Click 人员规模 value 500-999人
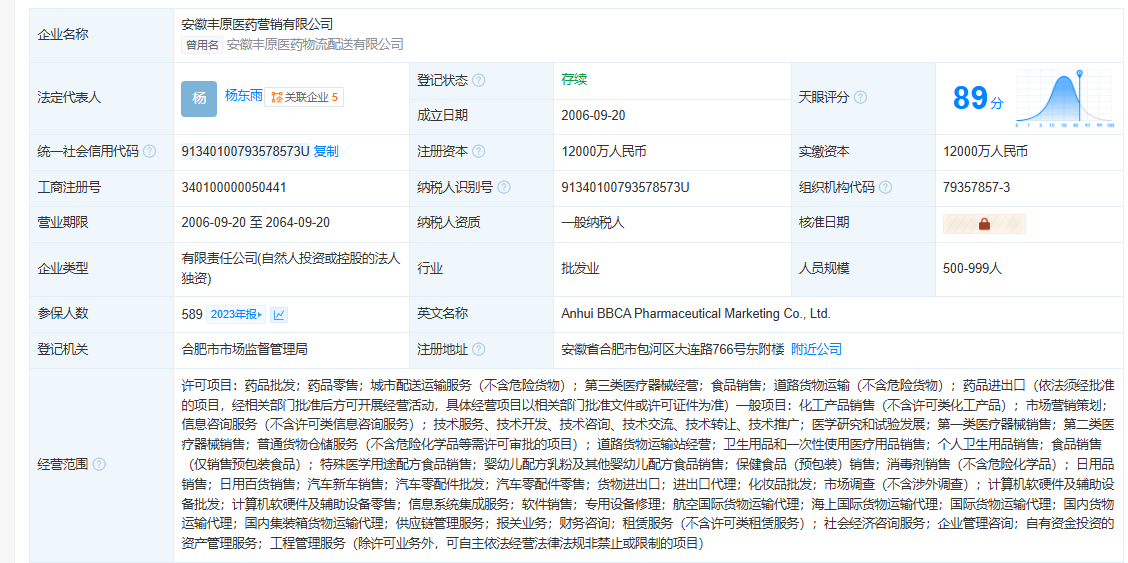This screenshot has width=1128, height=563. [x=972, y=269]
